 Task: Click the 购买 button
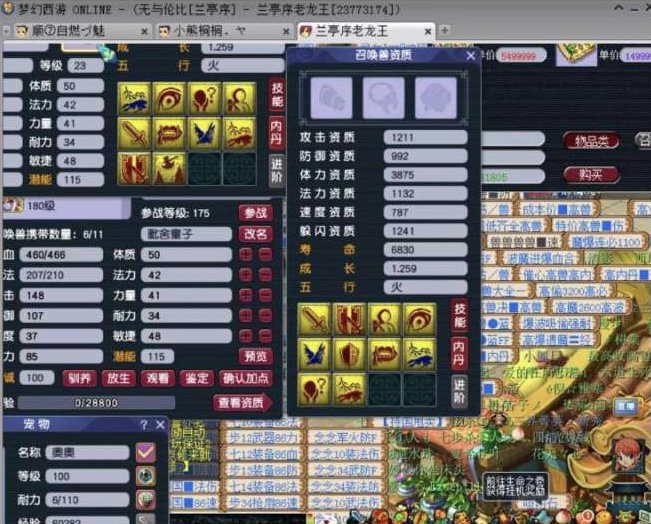pos(592,175)
